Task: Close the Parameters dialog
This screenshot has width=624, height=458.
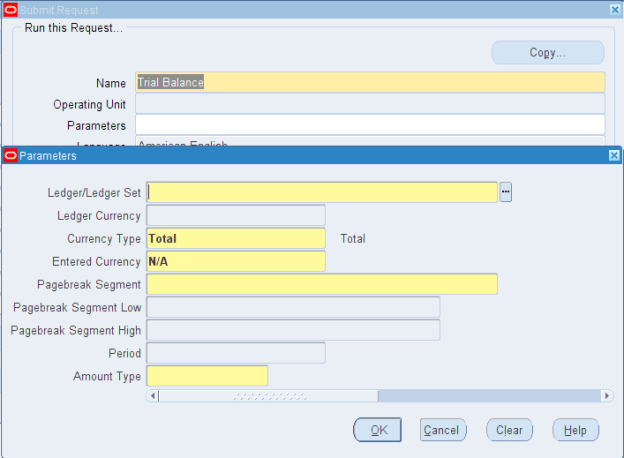Action: tap(613, 155)
